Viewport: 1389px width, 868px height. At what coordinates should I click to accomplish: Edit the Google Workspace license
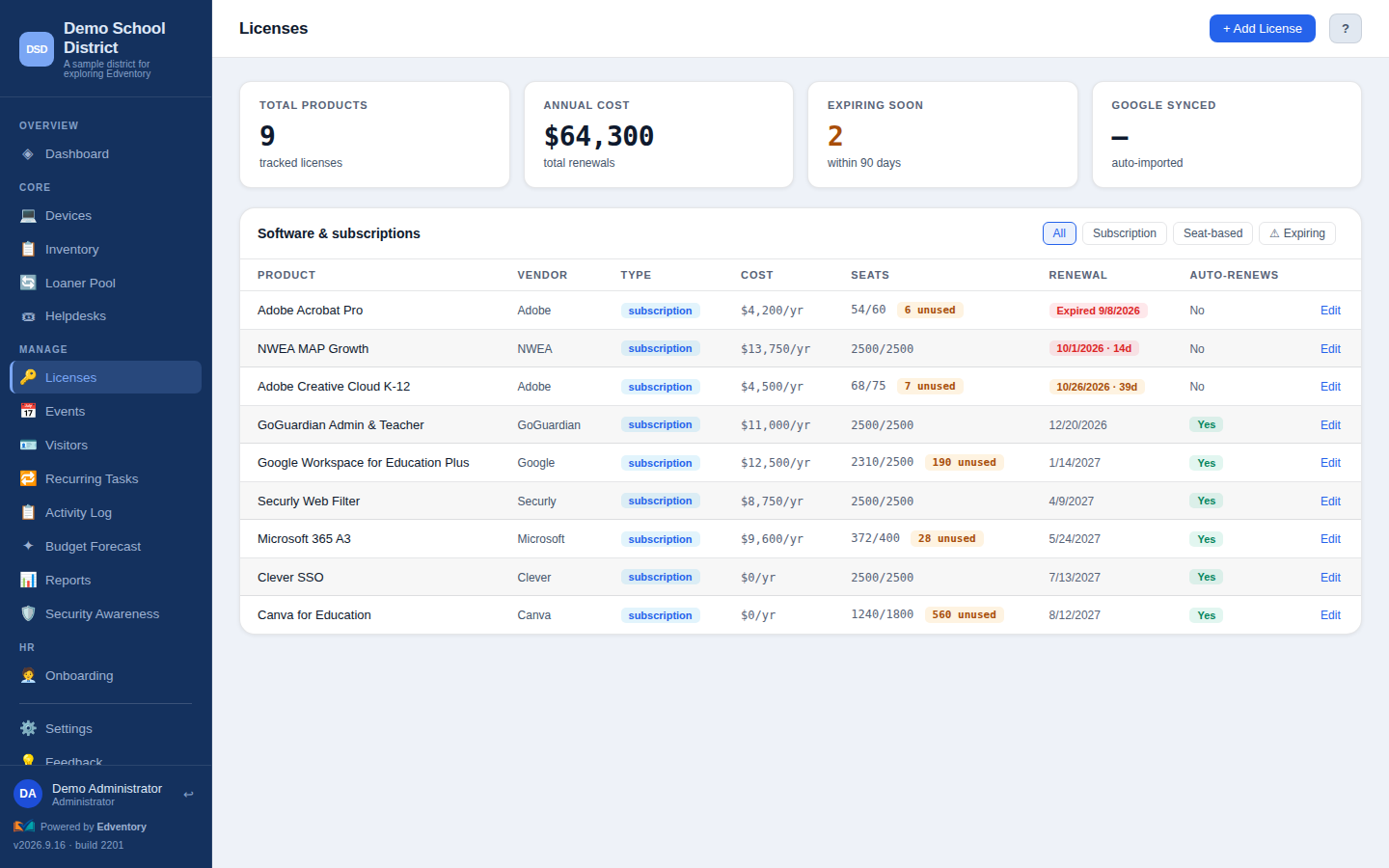[1330, 463]
